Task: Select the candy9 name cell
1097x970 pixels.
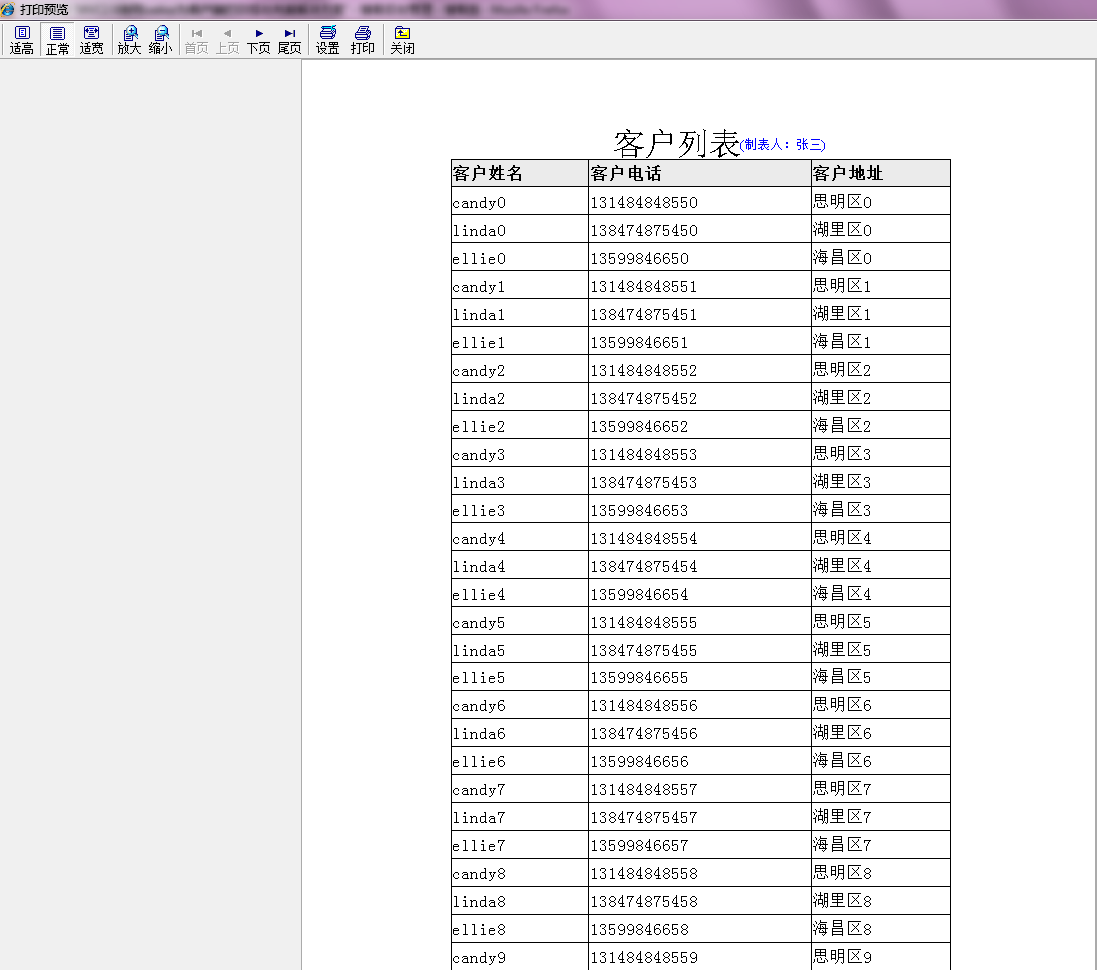Action: click(519, 956)
